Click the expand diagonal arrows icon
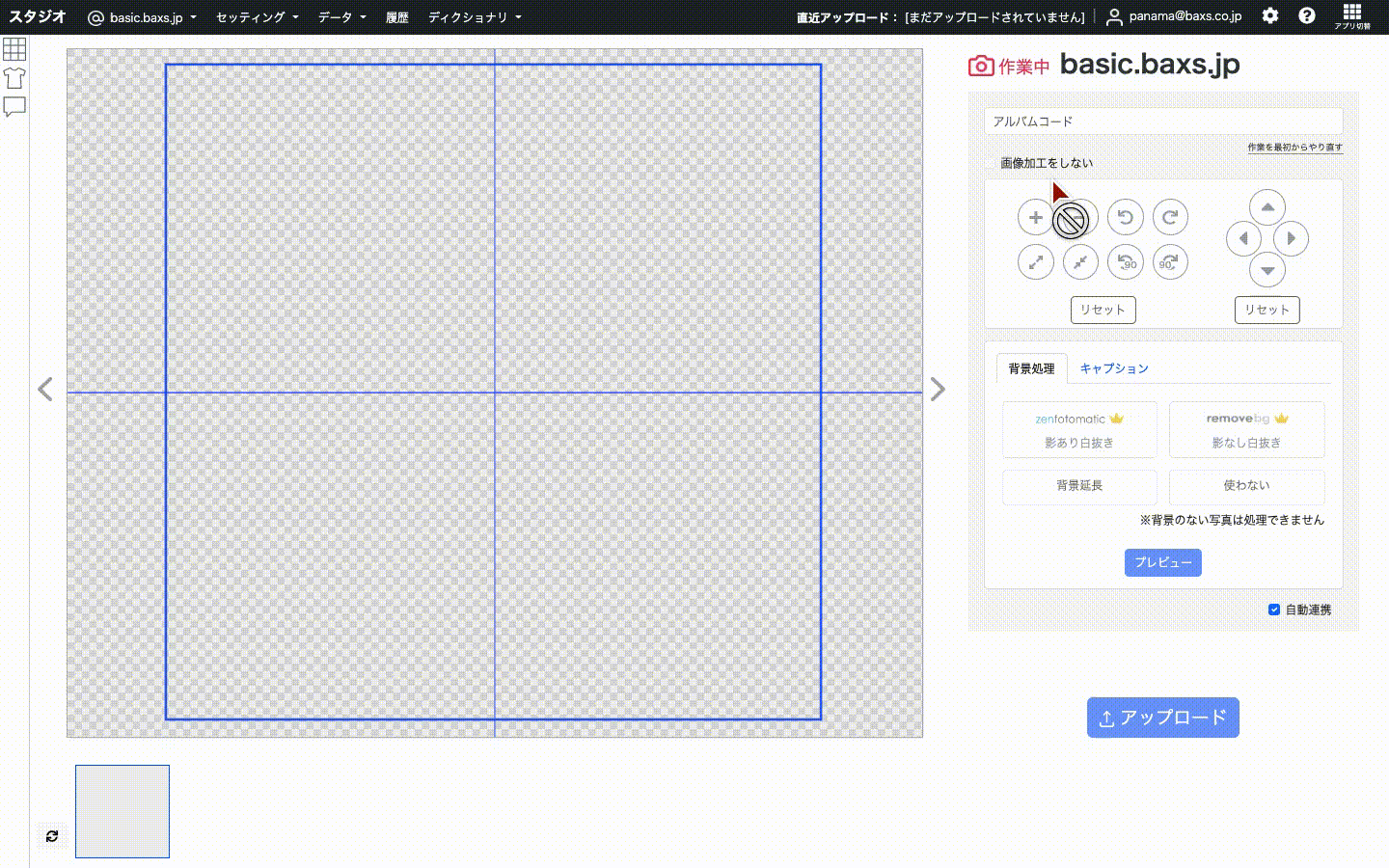Viewport: 1389px width, 868px height. click(1035, 262)
